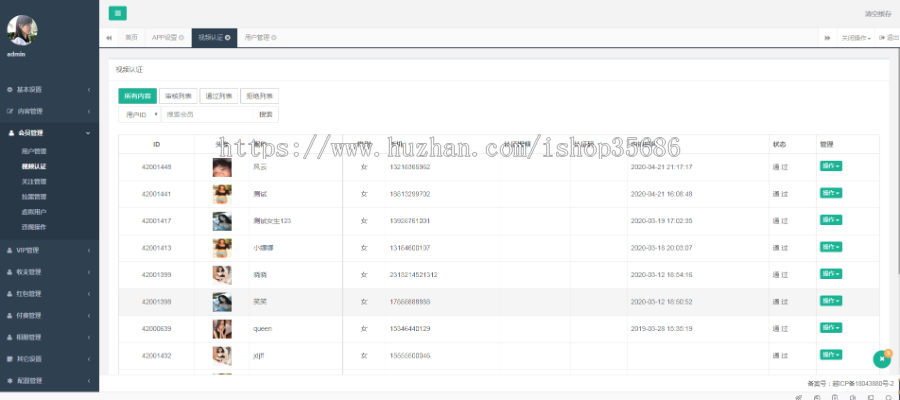
Task: Open 操作 dropdown for 笑笑
Action: pos(831,301)
